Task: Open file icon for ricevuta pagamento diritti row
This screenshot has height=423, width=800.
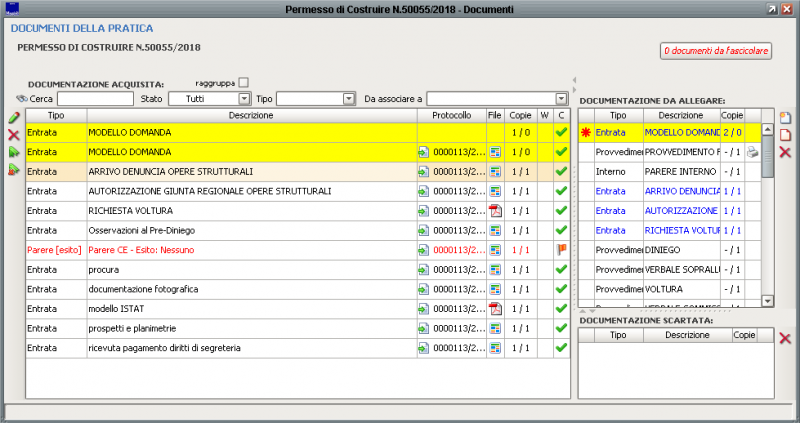Action: coord(495,348)
